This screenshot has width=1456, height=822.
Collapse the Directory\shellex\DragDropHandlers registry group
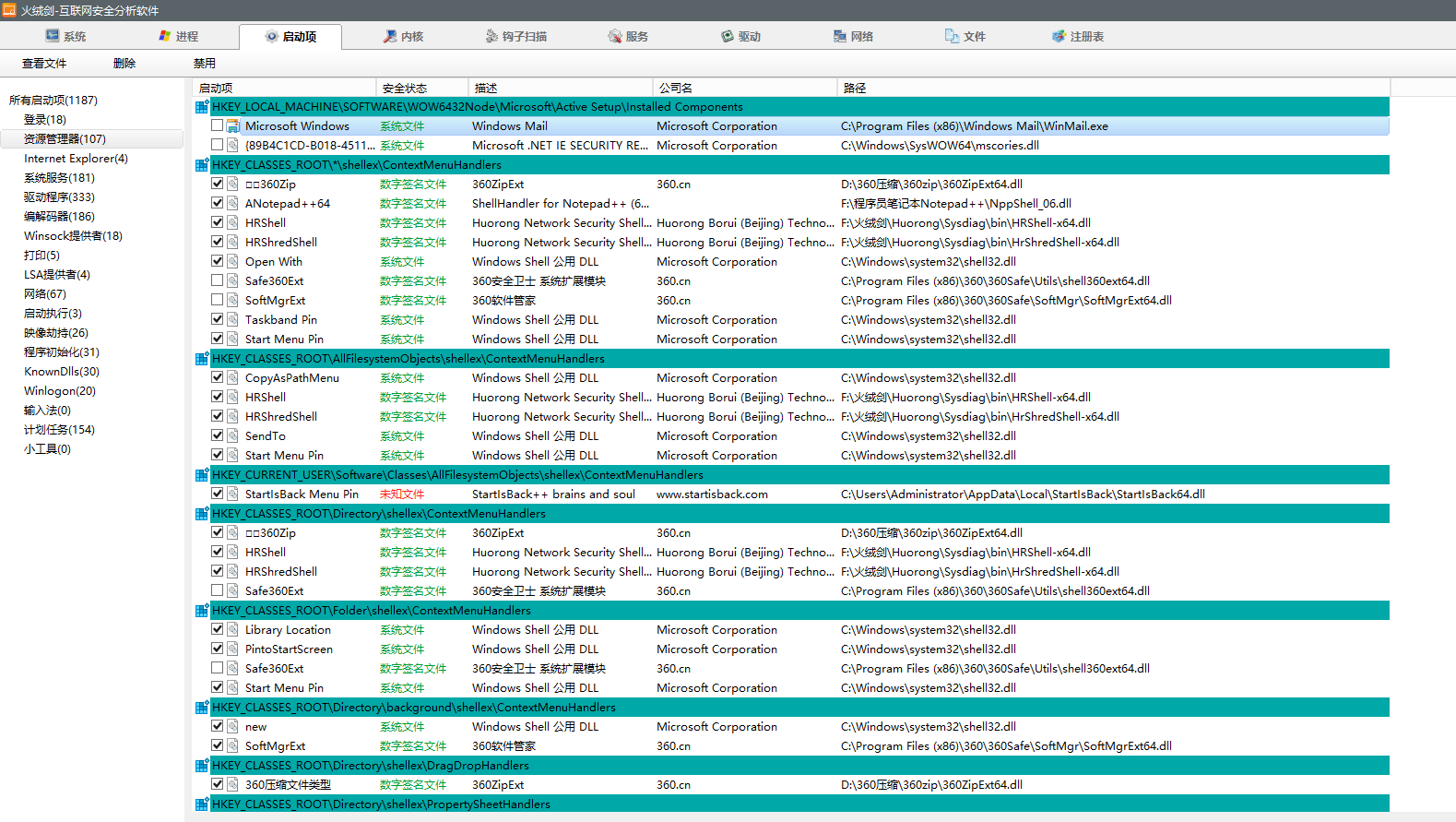tap(201, 766)
